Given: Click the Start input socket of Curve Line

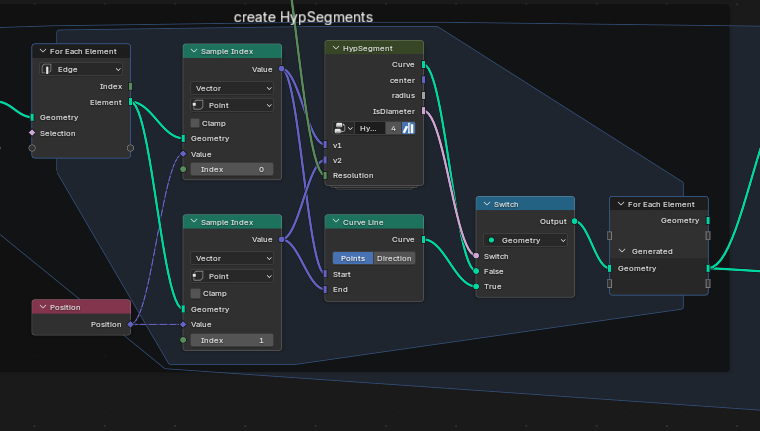Looking at the screenshot, I should coord(325,274).
